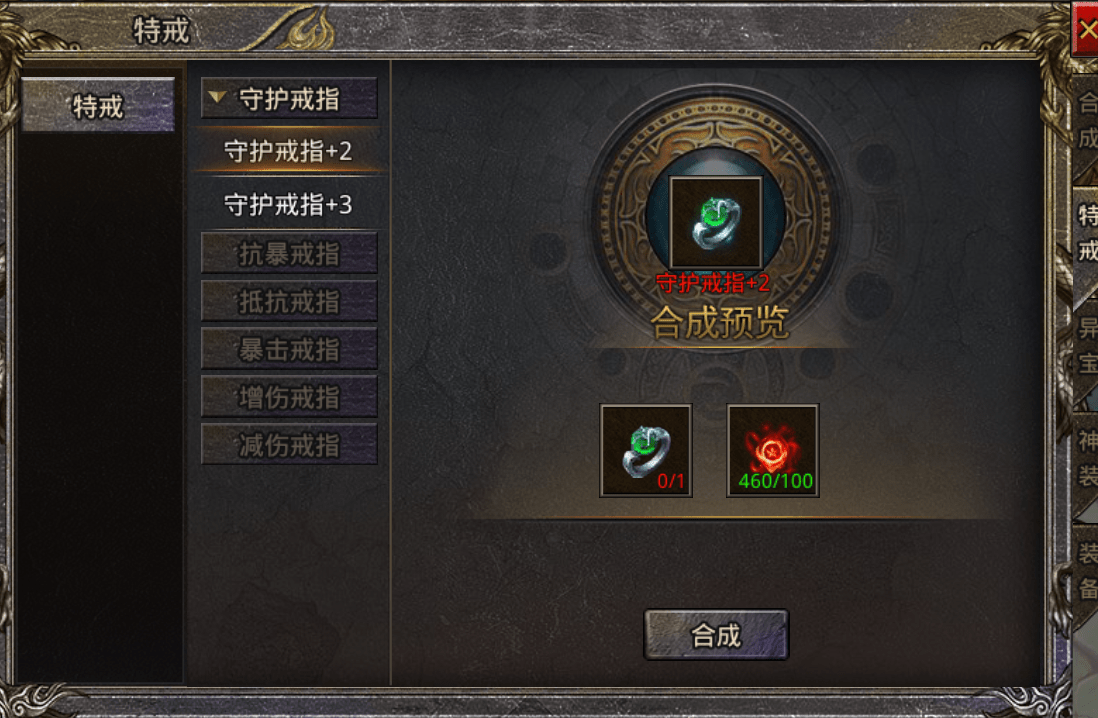Screen dimensions: 1098x718
Task: Expand the 抵抗戒指 category
Action: [289, 301]
